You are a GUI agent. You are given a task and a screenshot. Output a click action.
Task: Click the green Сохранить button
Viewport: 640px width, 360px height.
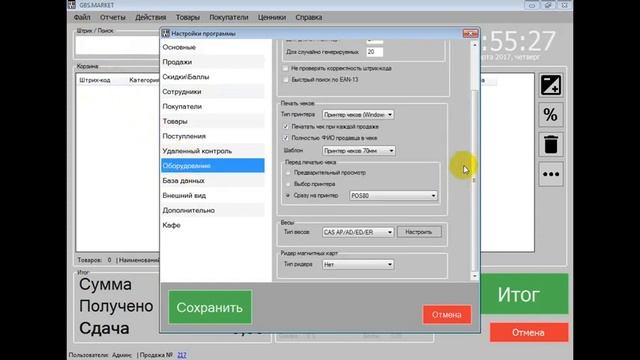210,307
